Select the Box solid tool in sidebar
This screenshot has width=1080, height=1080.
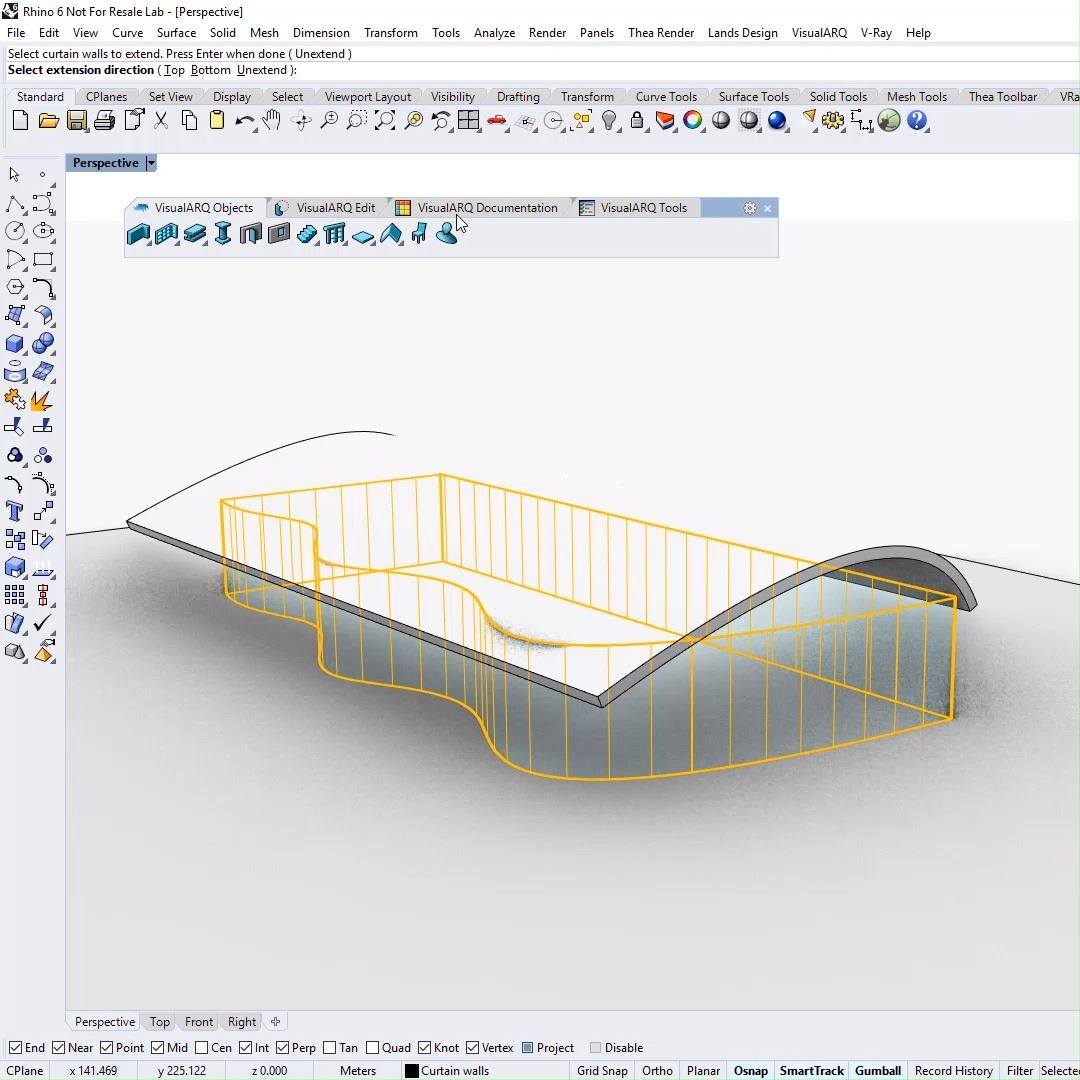[14, 343]
